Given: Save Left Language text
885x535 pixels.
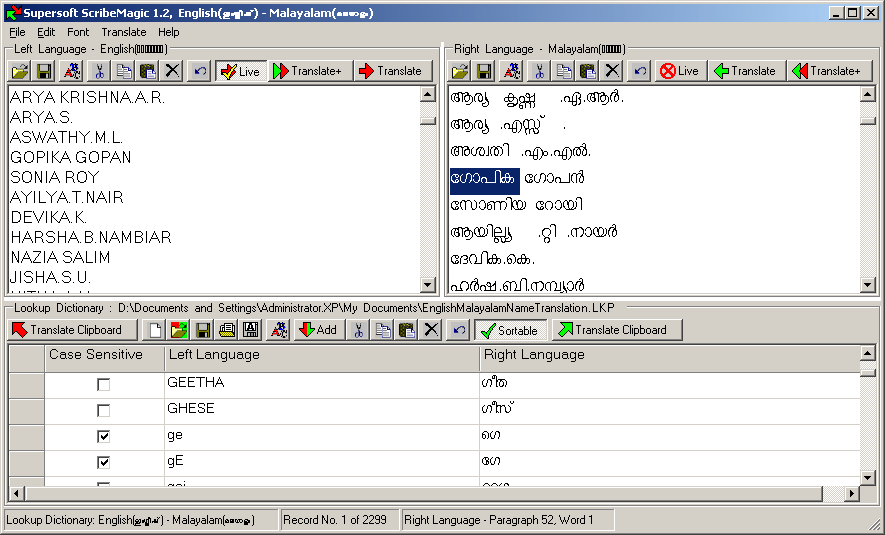Looking at the screenshot, I should point(44,71).
